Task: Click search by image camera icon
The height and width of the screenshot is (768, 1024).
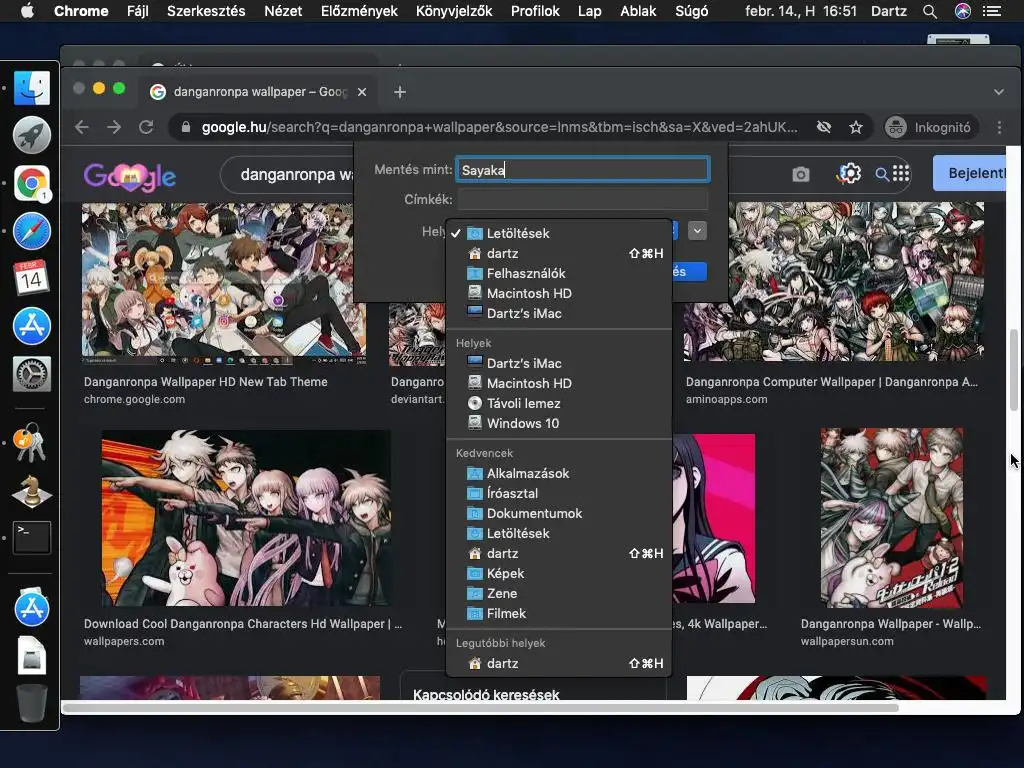Action: 801,174
